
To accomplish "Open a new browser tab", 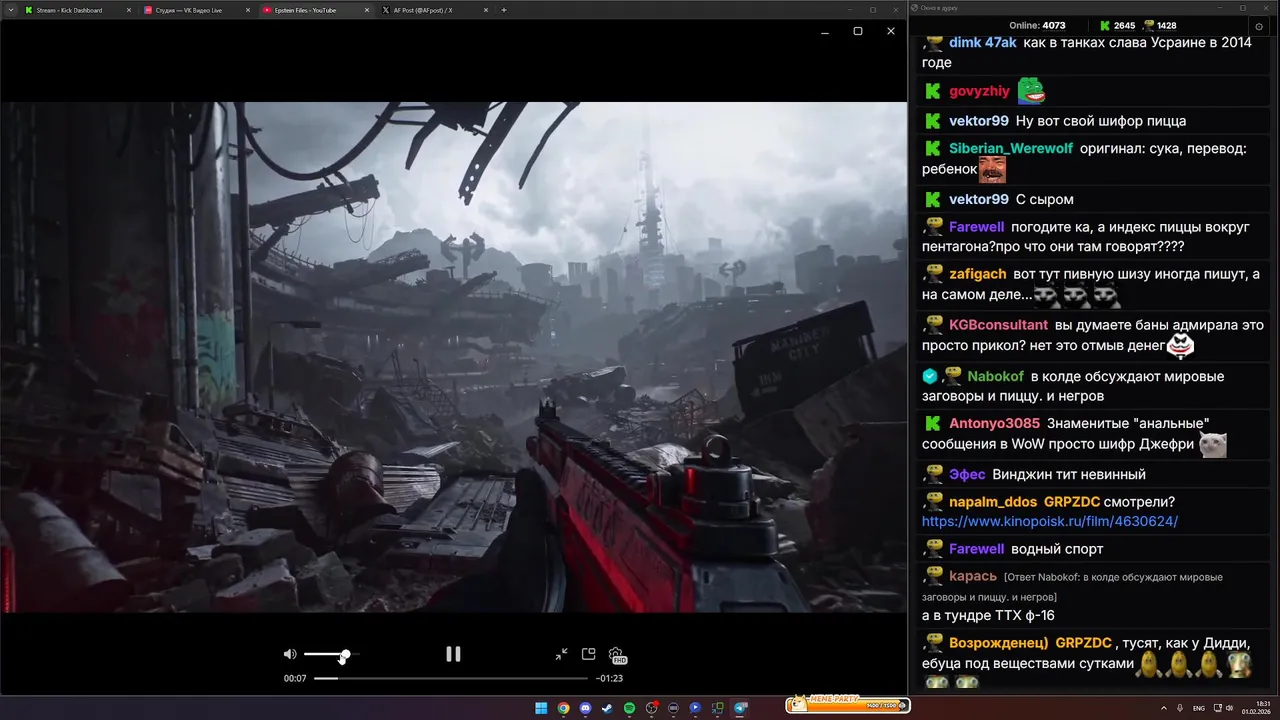I will point(504,10).
